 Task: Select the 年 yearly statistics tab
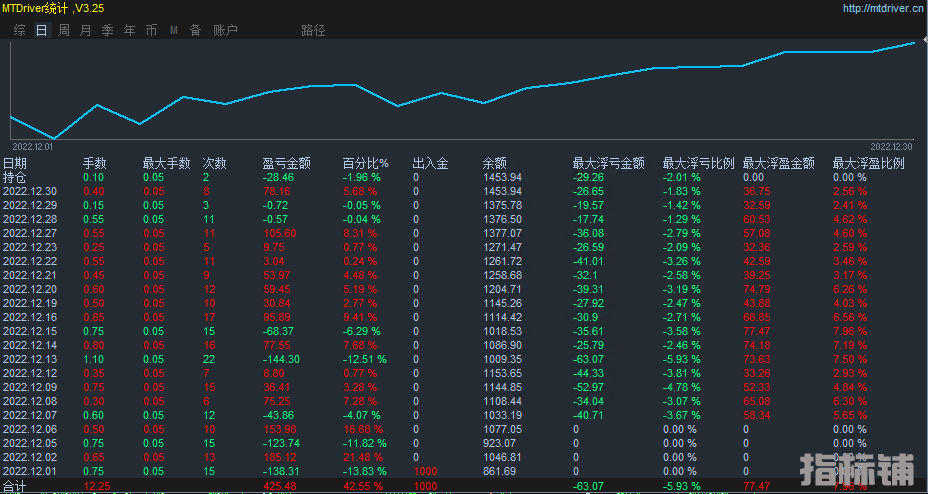pyautogui.click(x=130, y=30)
